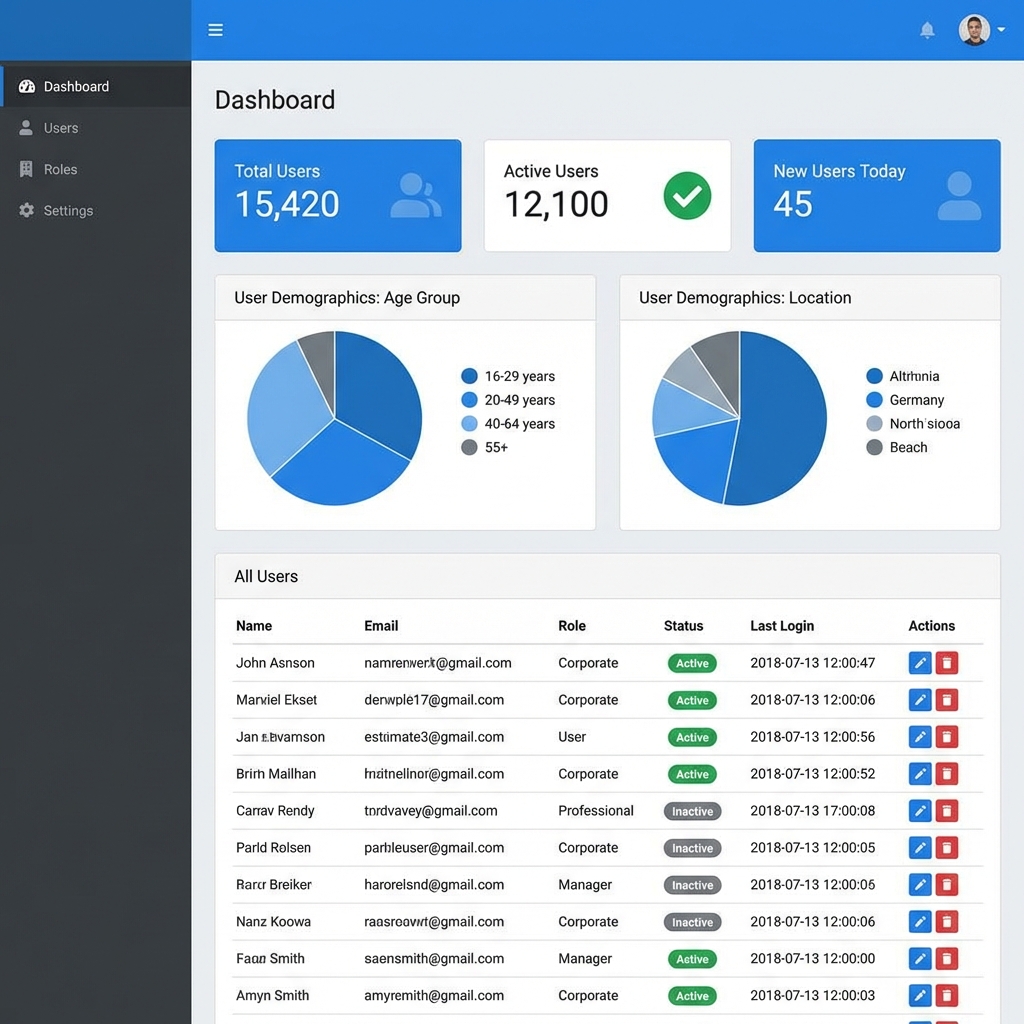Click the New Users Today card
The image size is (1024, 1024).
pyautogui.click(x=877, y=196)
